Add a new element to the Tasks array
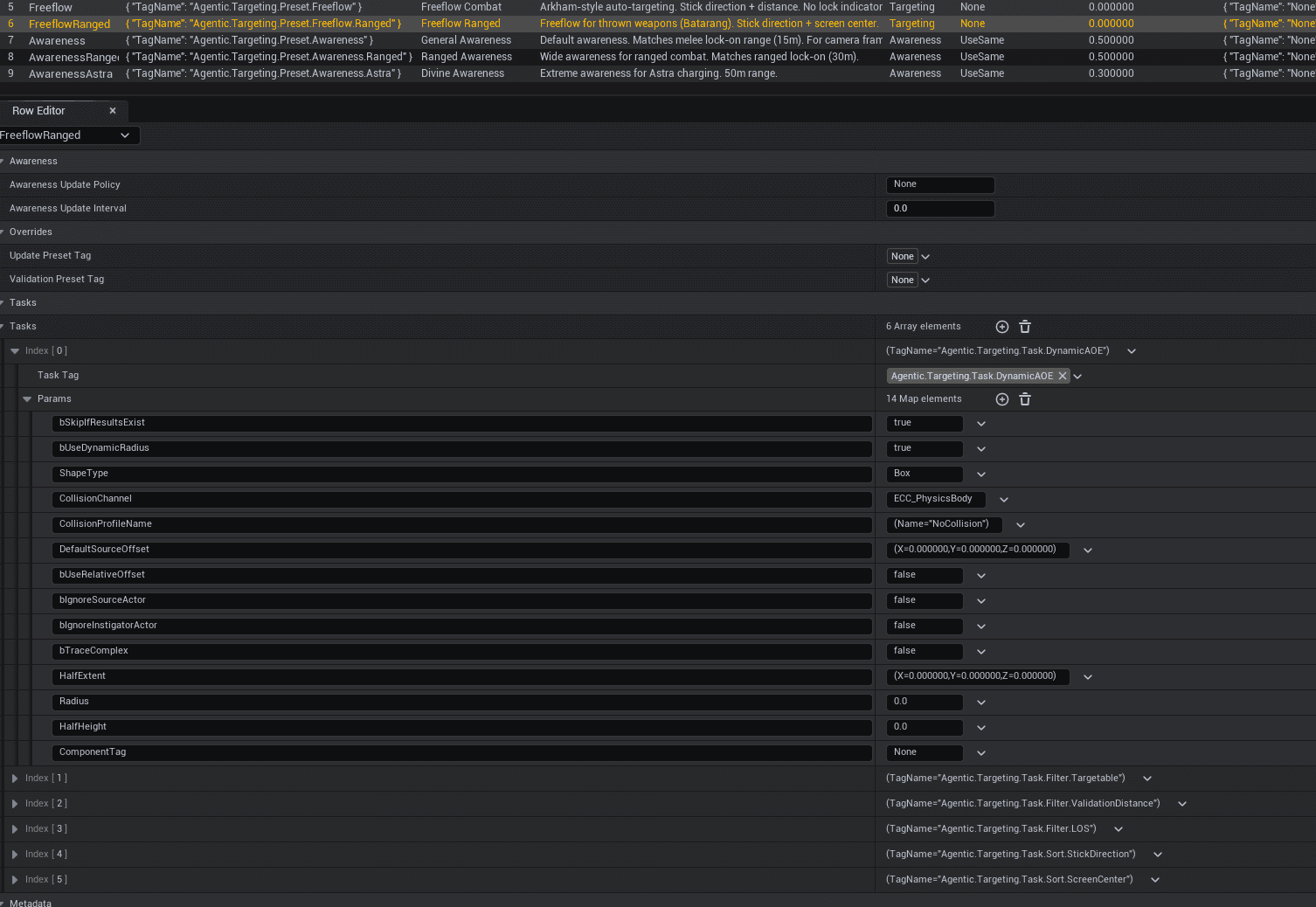This screenshot has width=1316, height=907. point(1001,326)
